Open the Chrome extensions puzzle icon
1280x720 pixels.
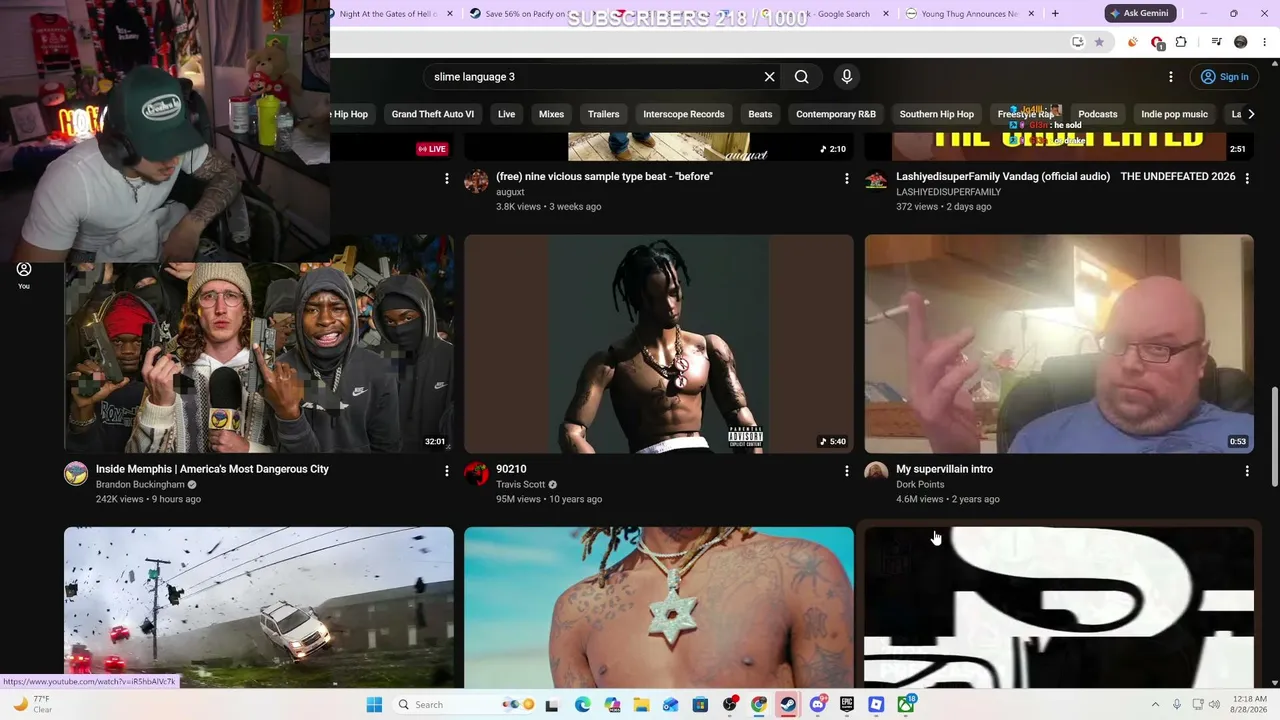(1181, 42)
